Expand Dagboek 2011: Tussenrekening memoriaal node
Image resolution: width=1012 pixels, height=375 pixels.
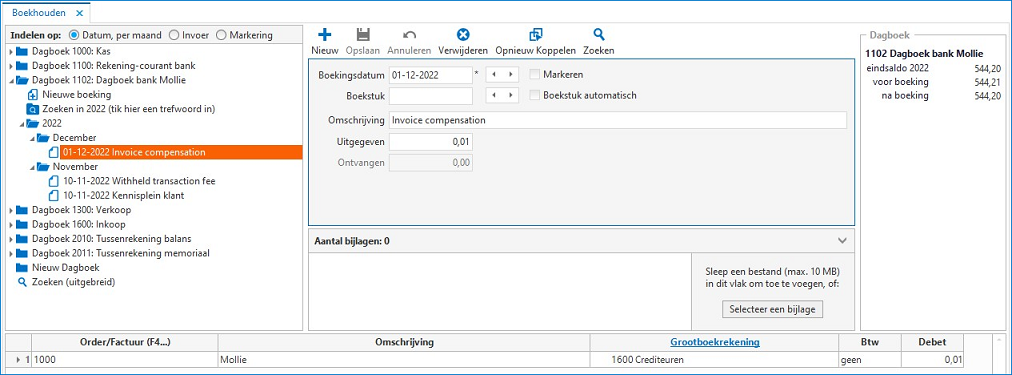[10, 253]
